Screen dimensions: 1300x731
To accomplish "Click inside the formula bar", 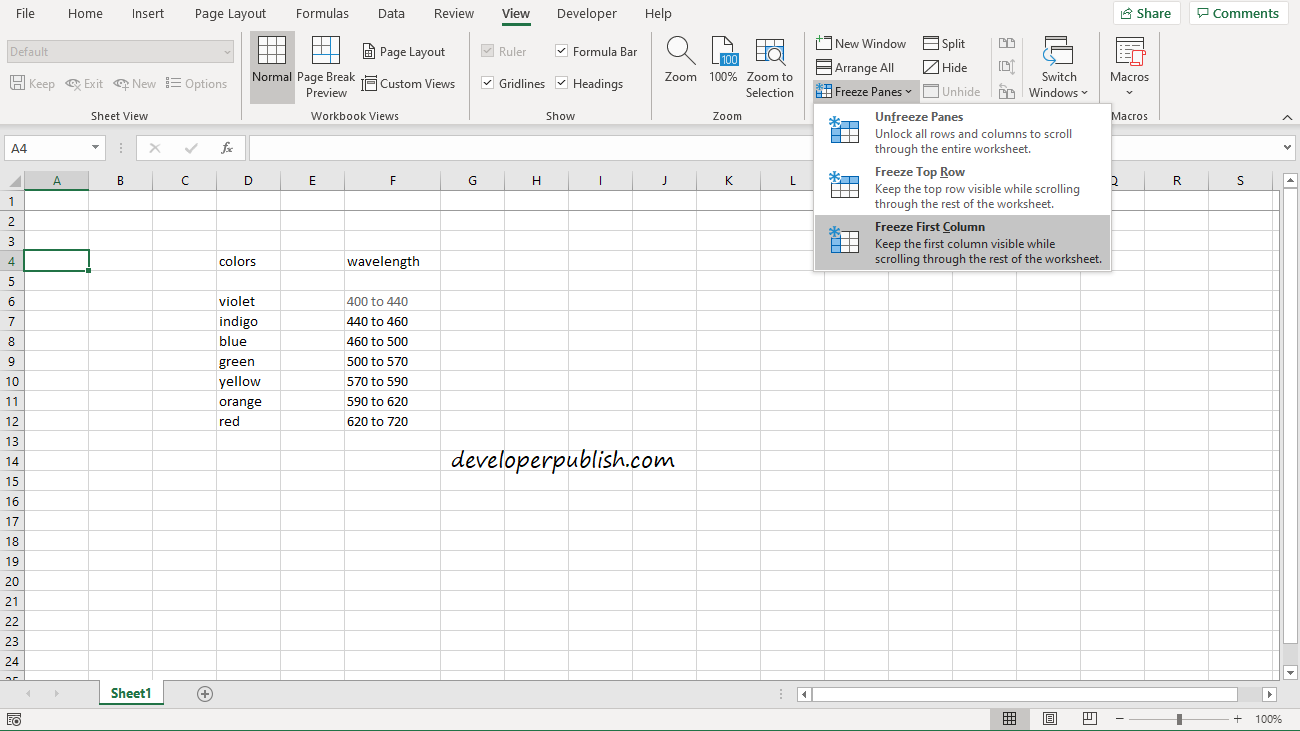I will pos(600,147).
